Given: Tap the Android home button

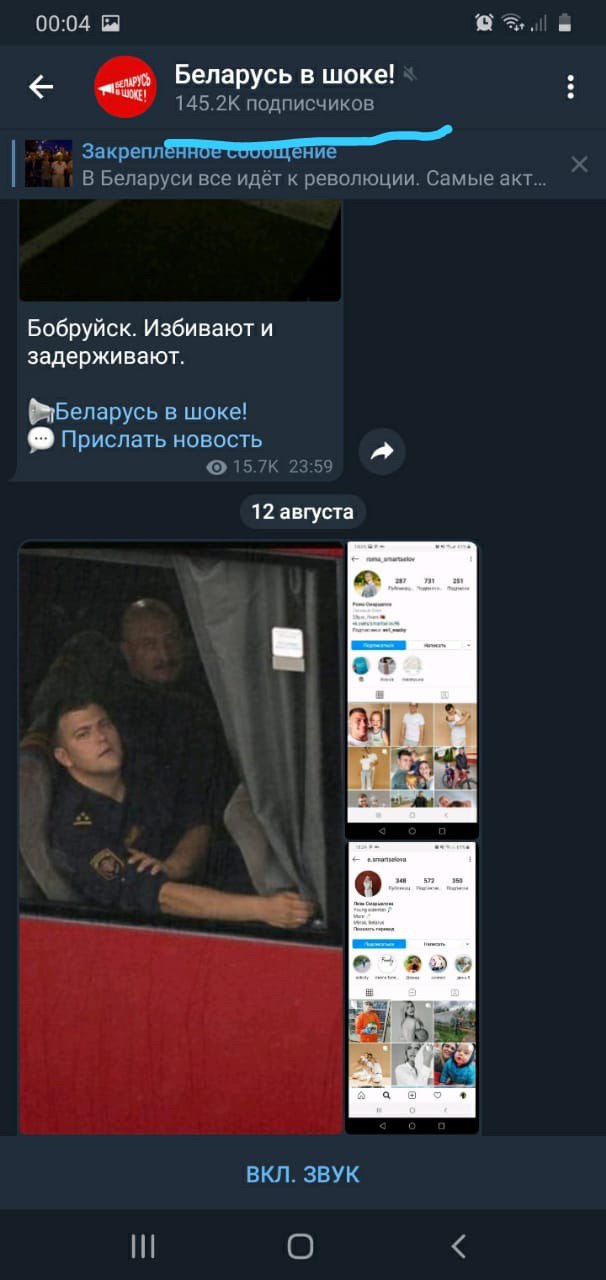Looking at the screenshot, I should click(301, 1245).
